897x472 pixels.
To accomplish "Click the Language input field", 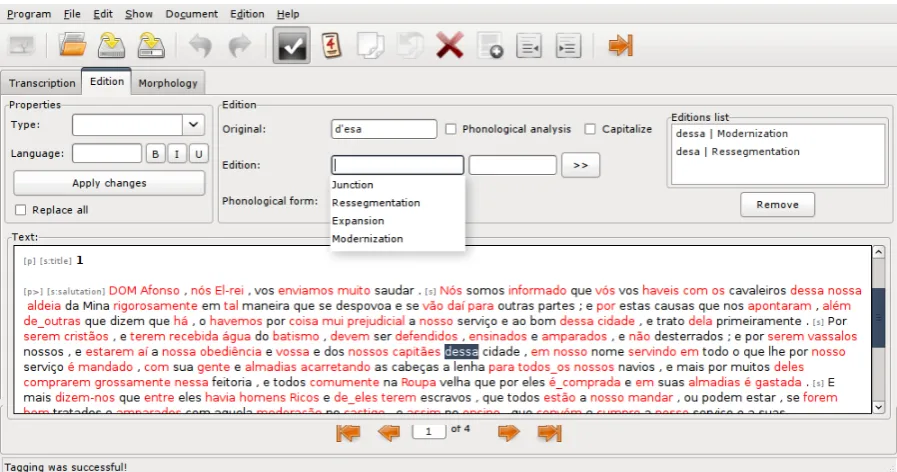I will pos(107,153).
